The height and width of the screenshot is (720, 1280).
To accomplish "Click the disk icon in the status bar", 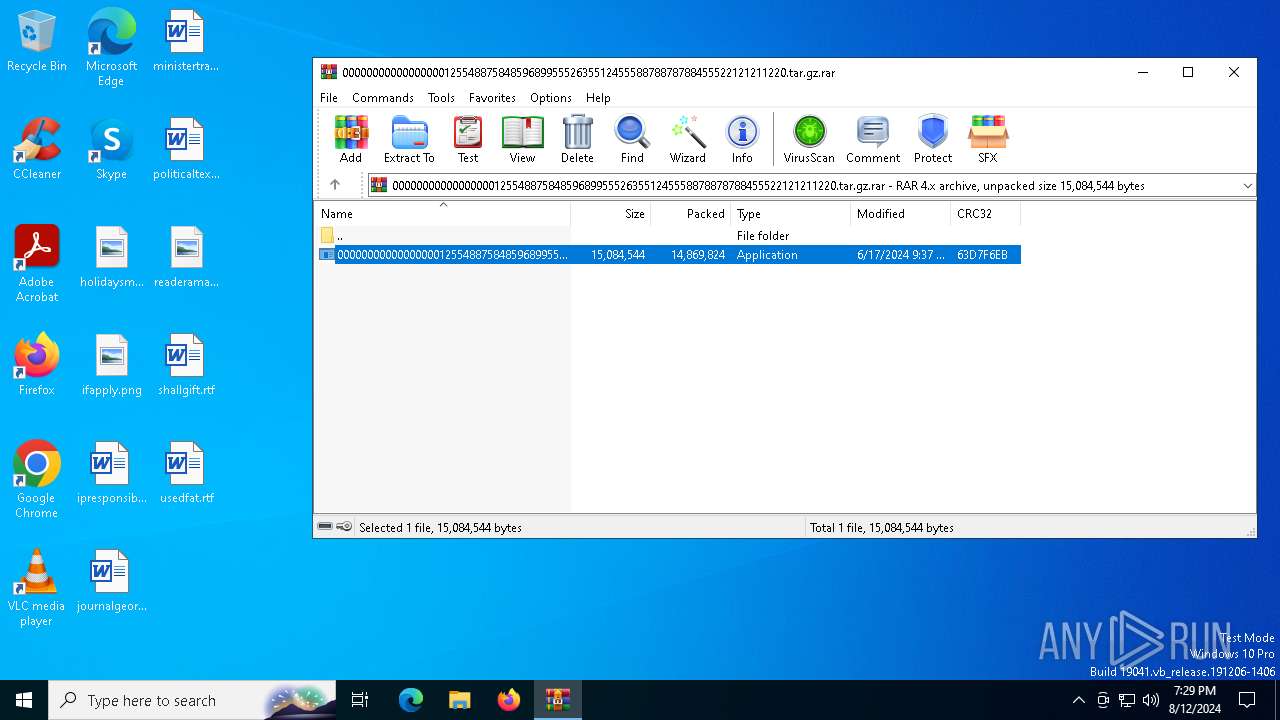I will coord(325,527).
